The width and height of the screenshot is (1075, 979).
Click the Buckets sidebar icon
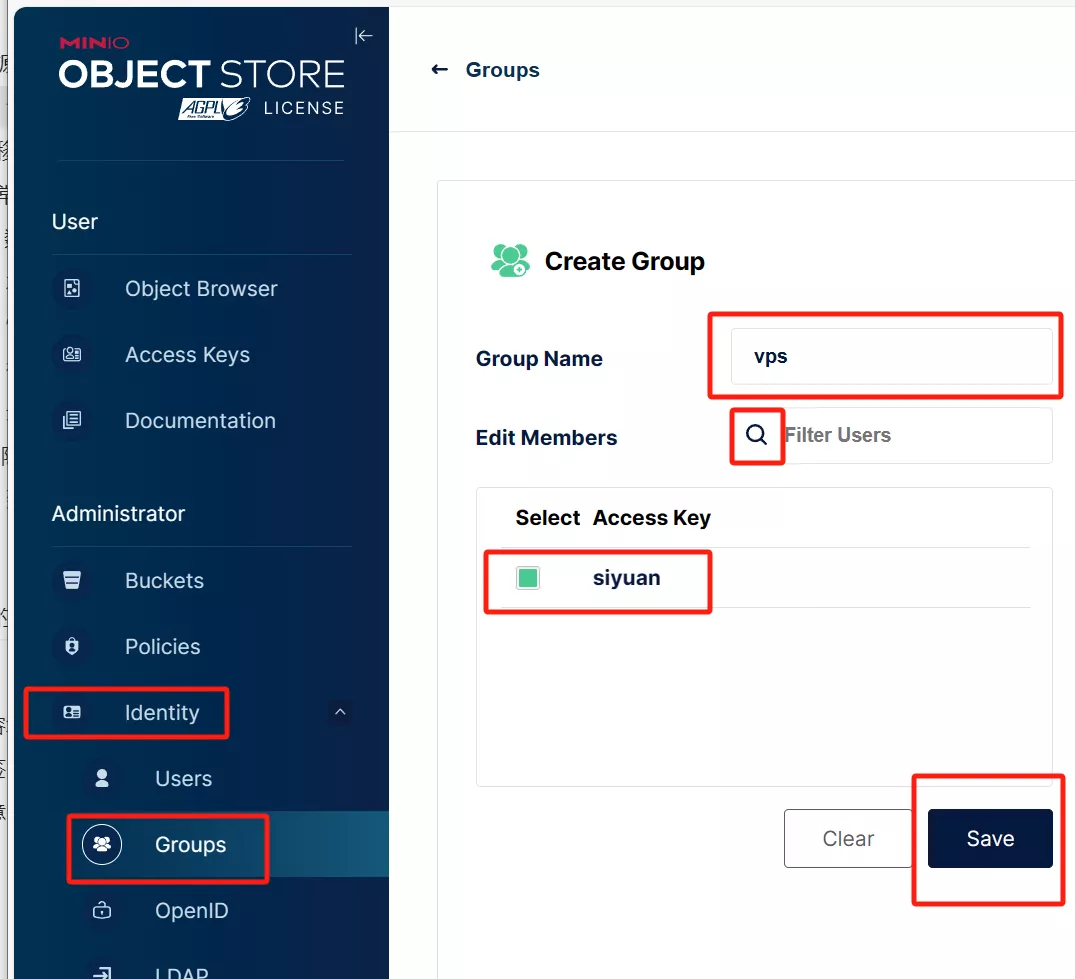(x=72, y=581)
